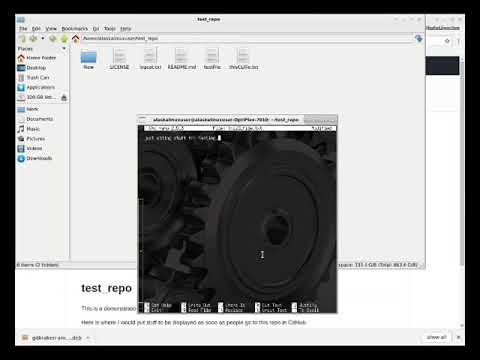Open the File menu in file manager

tap(23, 29)
